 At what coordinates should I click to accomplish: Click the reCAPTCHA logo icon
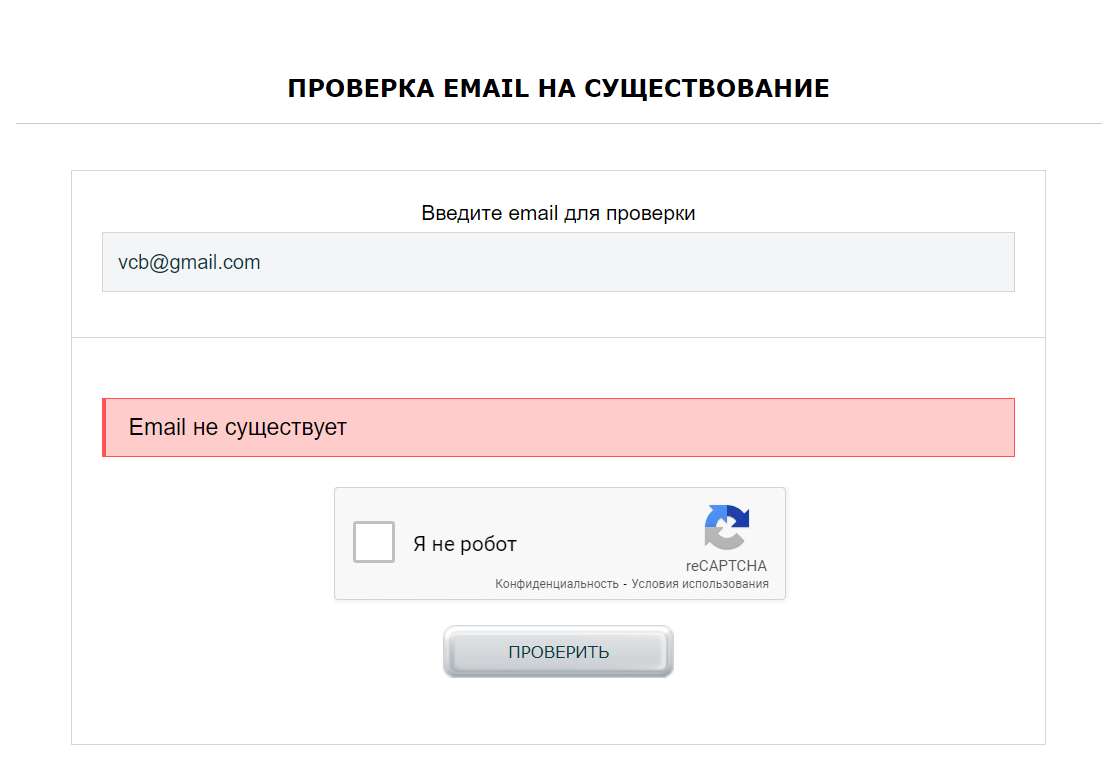727,527
